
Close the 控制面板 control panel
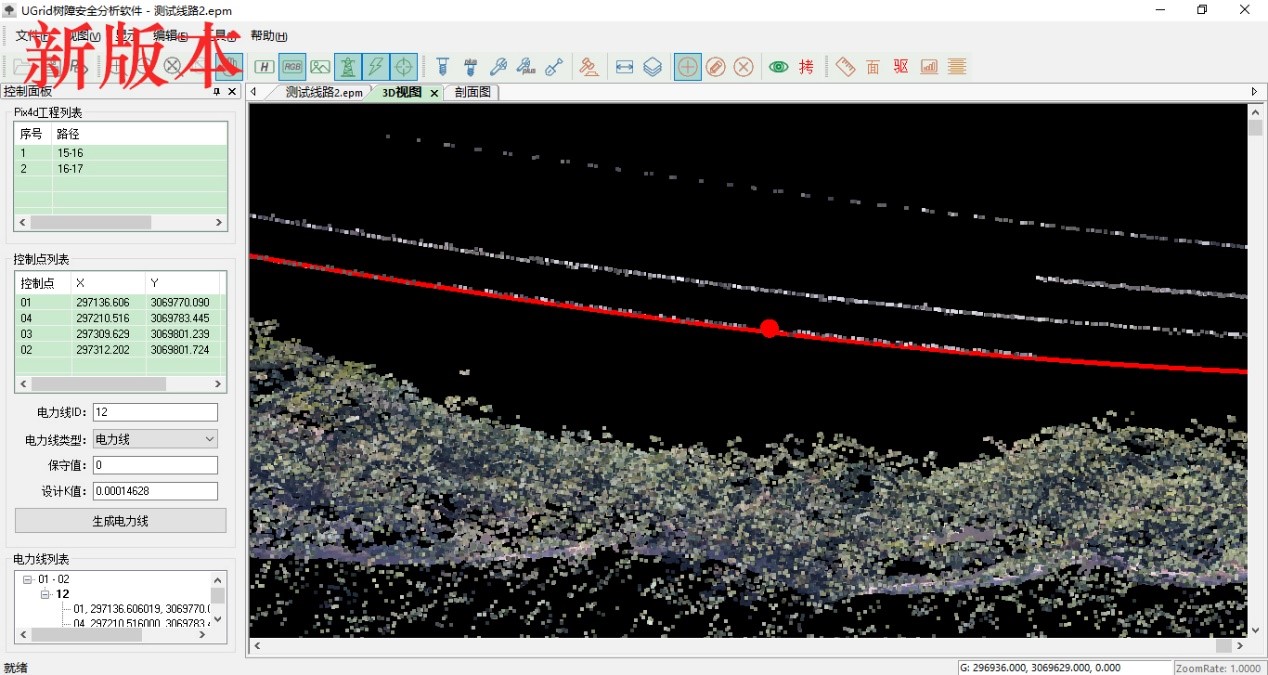(232, 92)
